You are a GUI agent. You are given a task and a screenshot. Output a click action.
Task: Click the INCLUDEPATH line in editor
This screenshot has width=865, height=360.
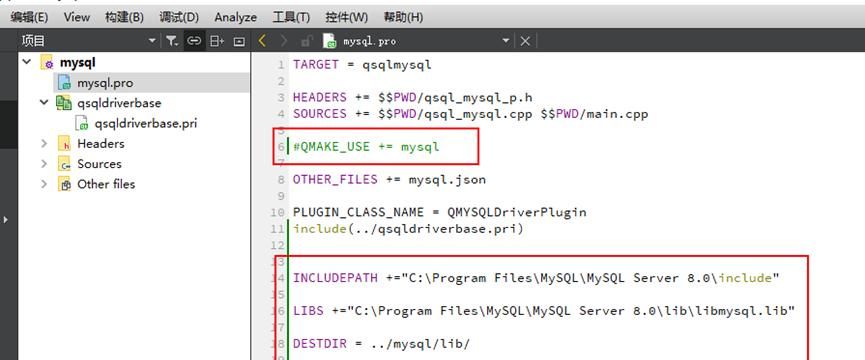pos(536,278)
